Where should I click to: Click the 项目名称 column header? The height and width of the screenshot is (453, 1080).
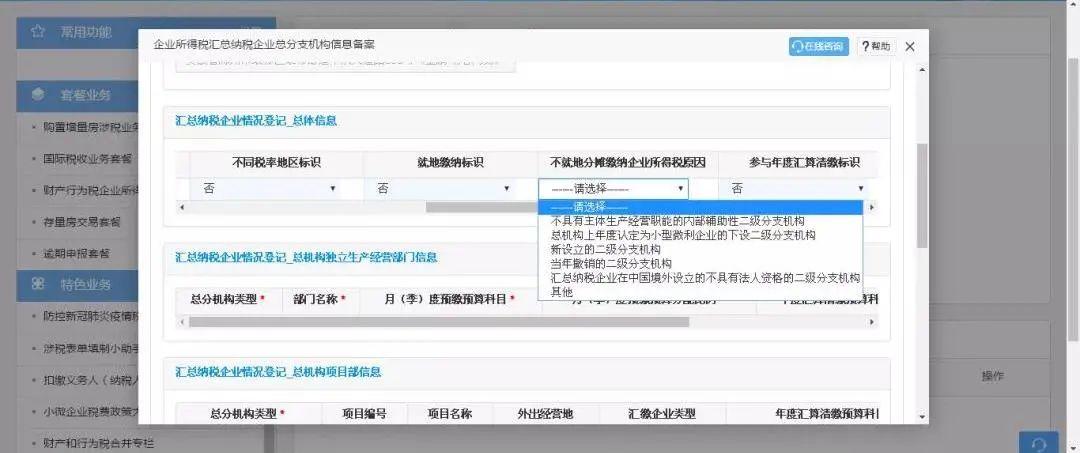(449, 414)
